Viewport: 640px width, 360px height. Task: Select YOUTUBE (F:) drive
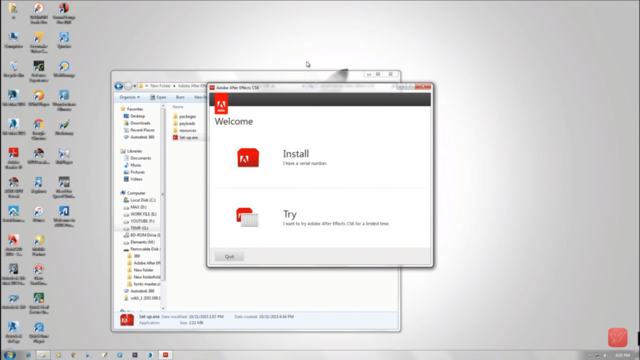point(139,221)
